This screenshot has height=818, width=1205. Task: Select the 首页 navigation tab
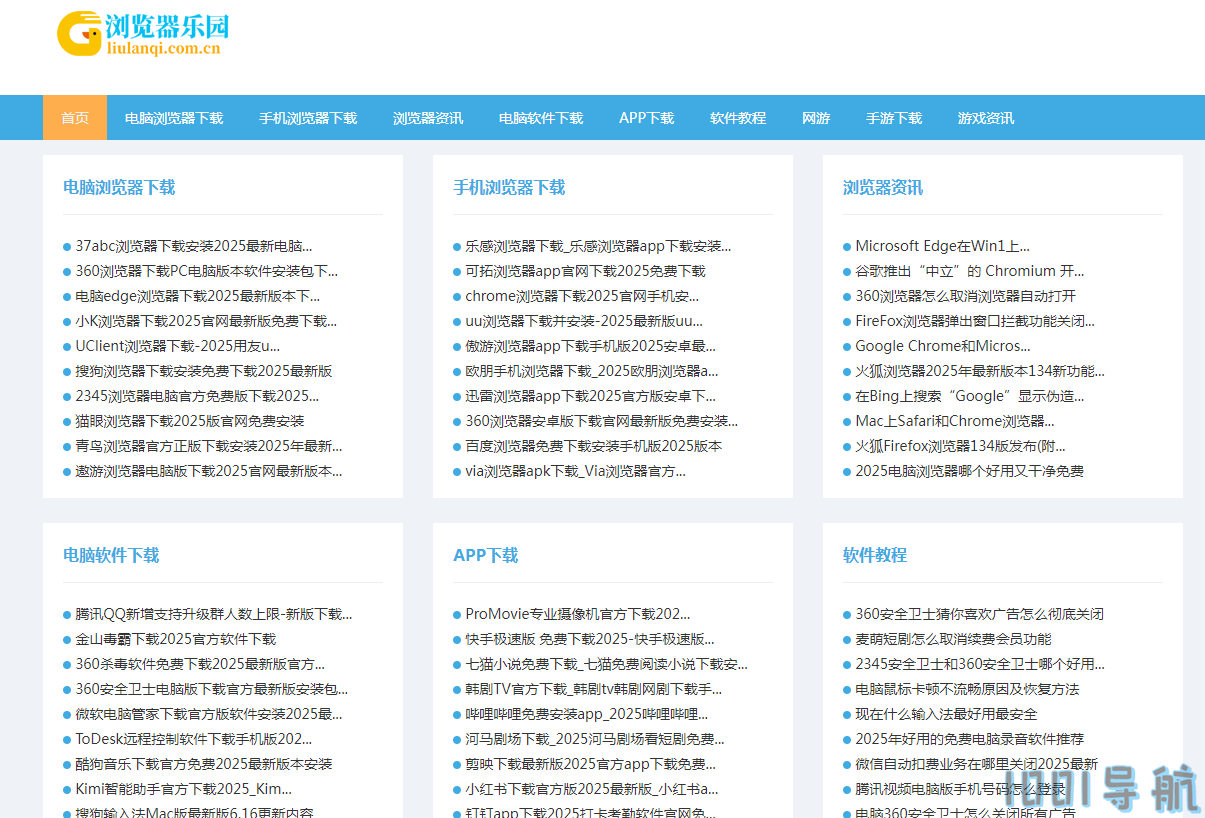[x=75, y=118]
